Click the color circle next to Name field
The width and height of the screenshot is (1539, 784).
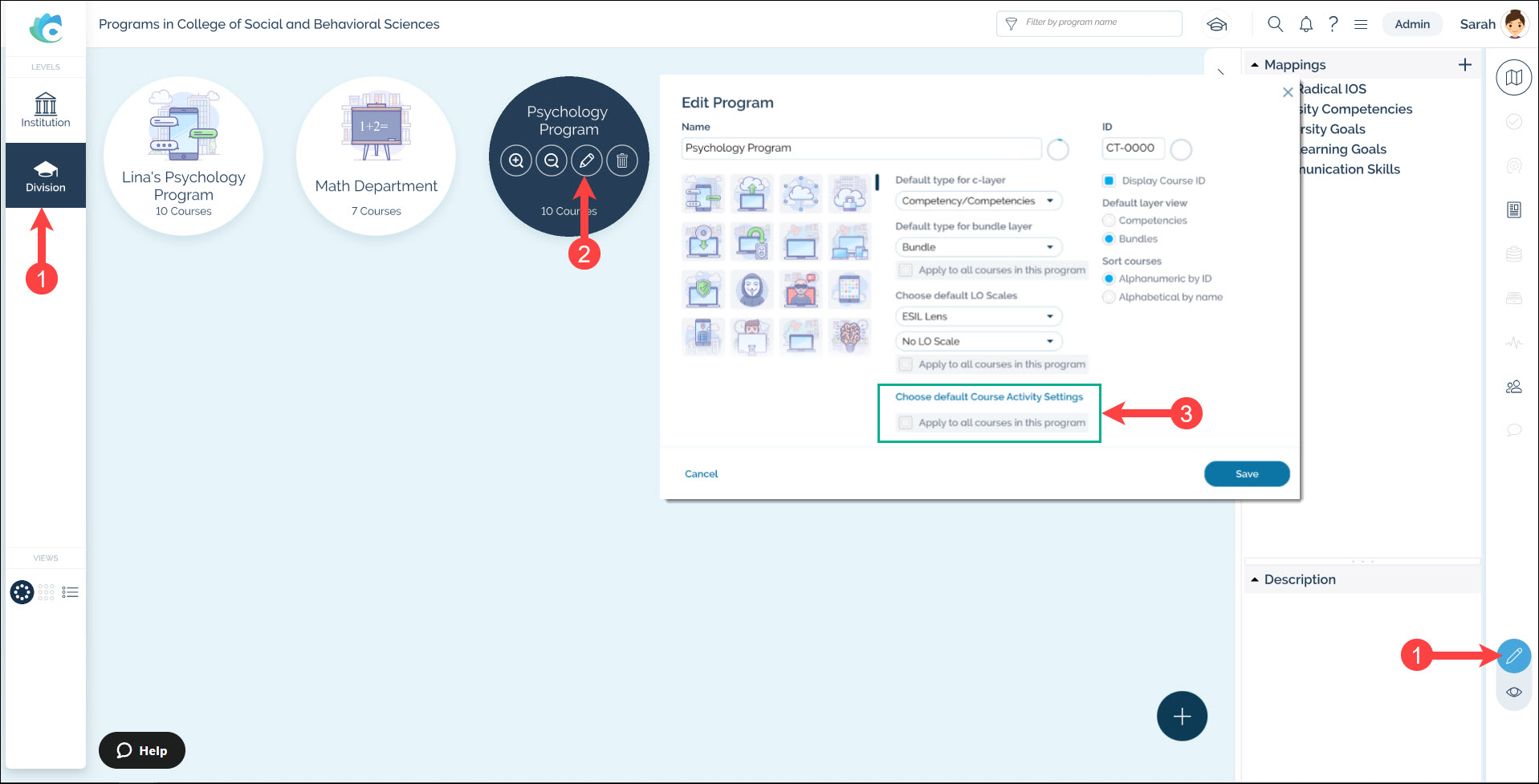pos(1058,149)
